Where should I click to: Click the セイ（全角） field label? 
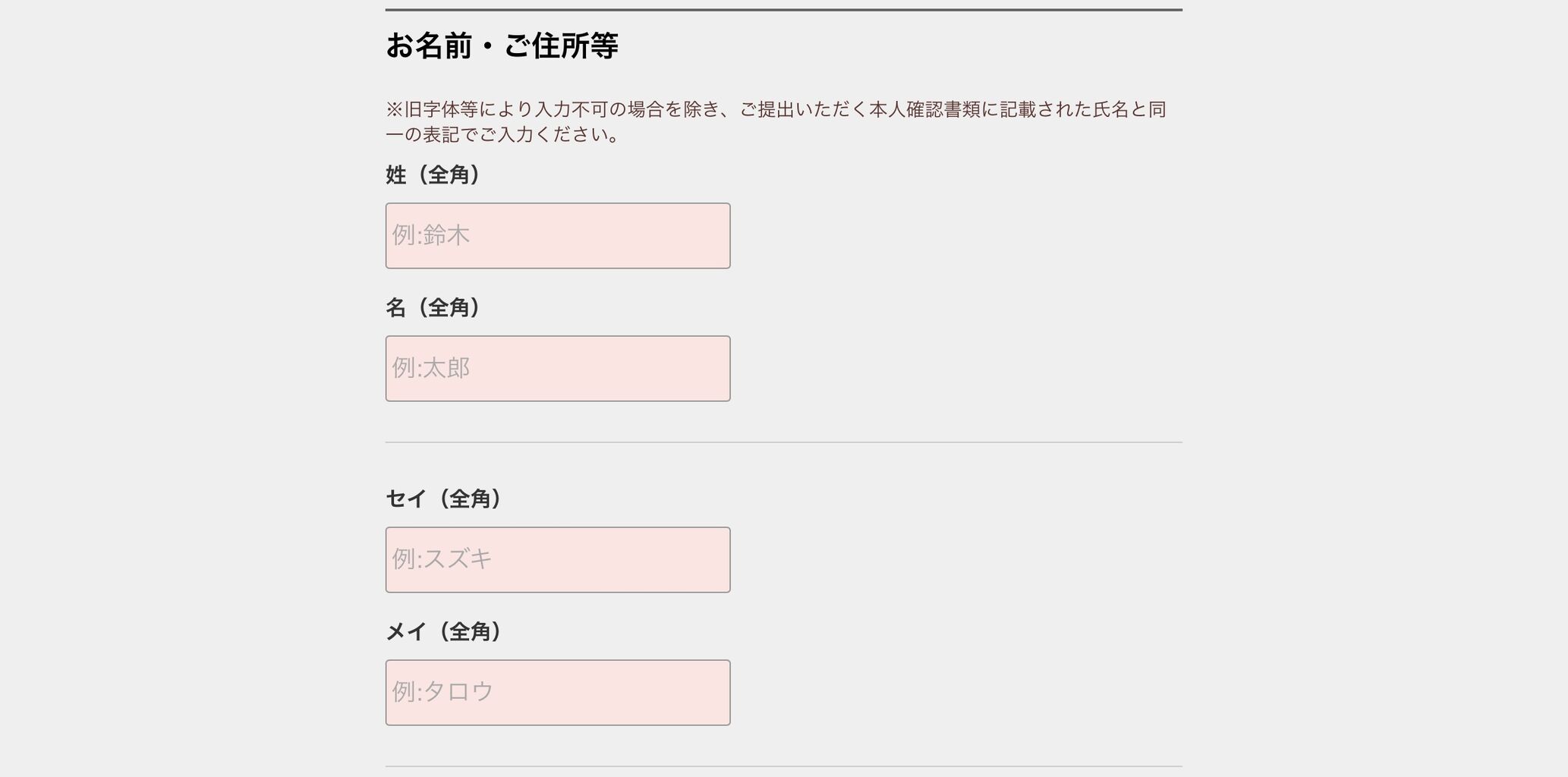click(443, 499)
